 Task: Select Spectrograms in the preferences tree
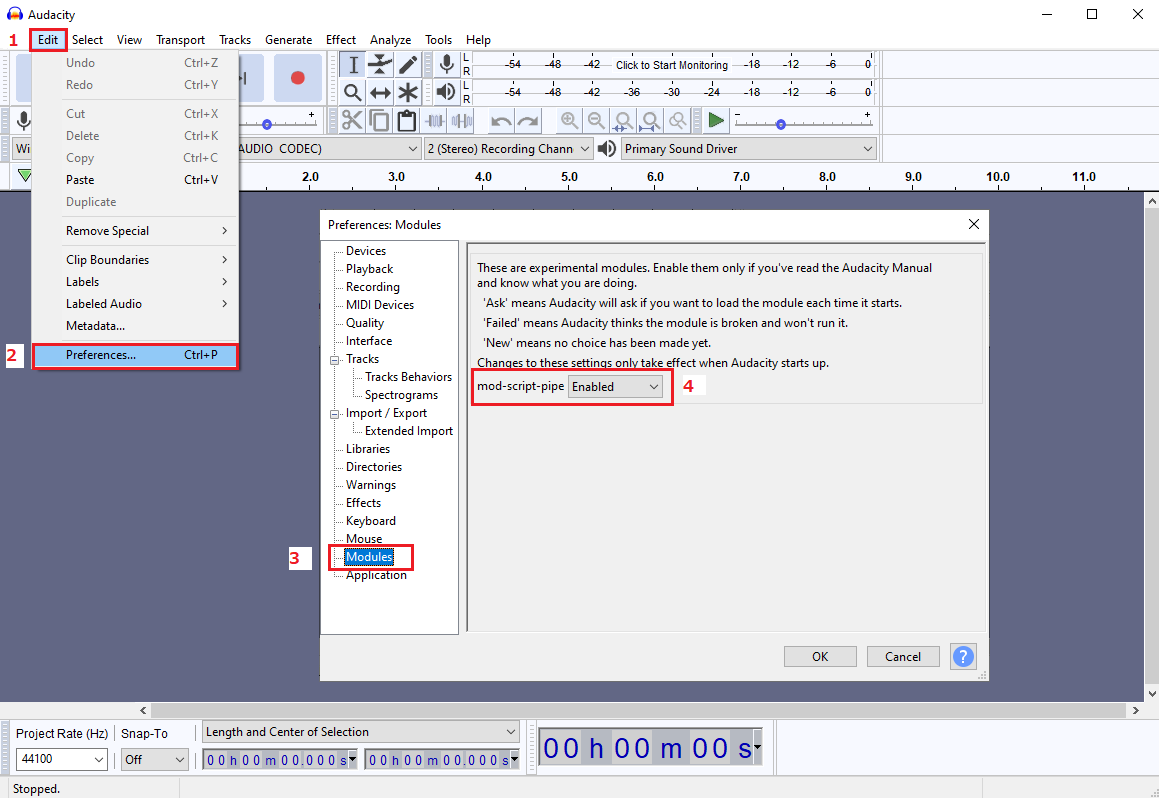[x=401, y=395]
